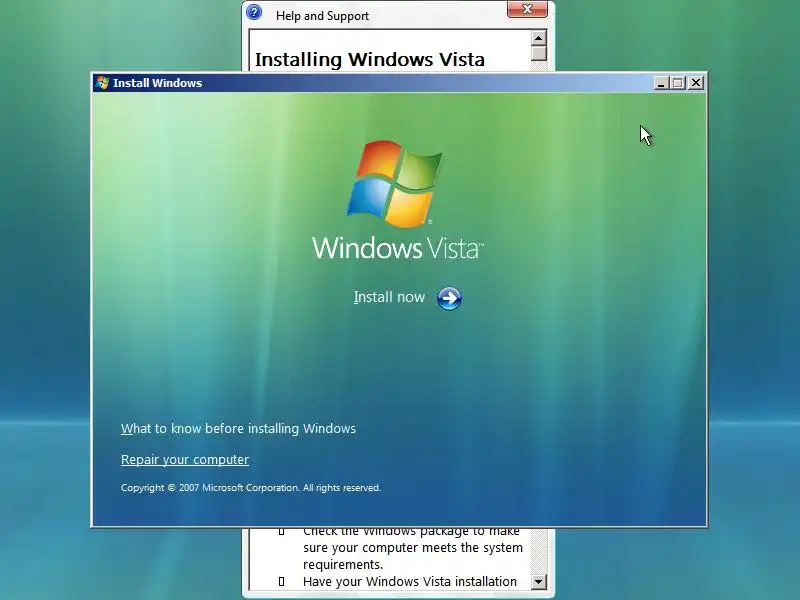The height and width of the screenshot is (600, 800).
Task: Click the Microsoft copyright notice text
Action: click(251, 488)
